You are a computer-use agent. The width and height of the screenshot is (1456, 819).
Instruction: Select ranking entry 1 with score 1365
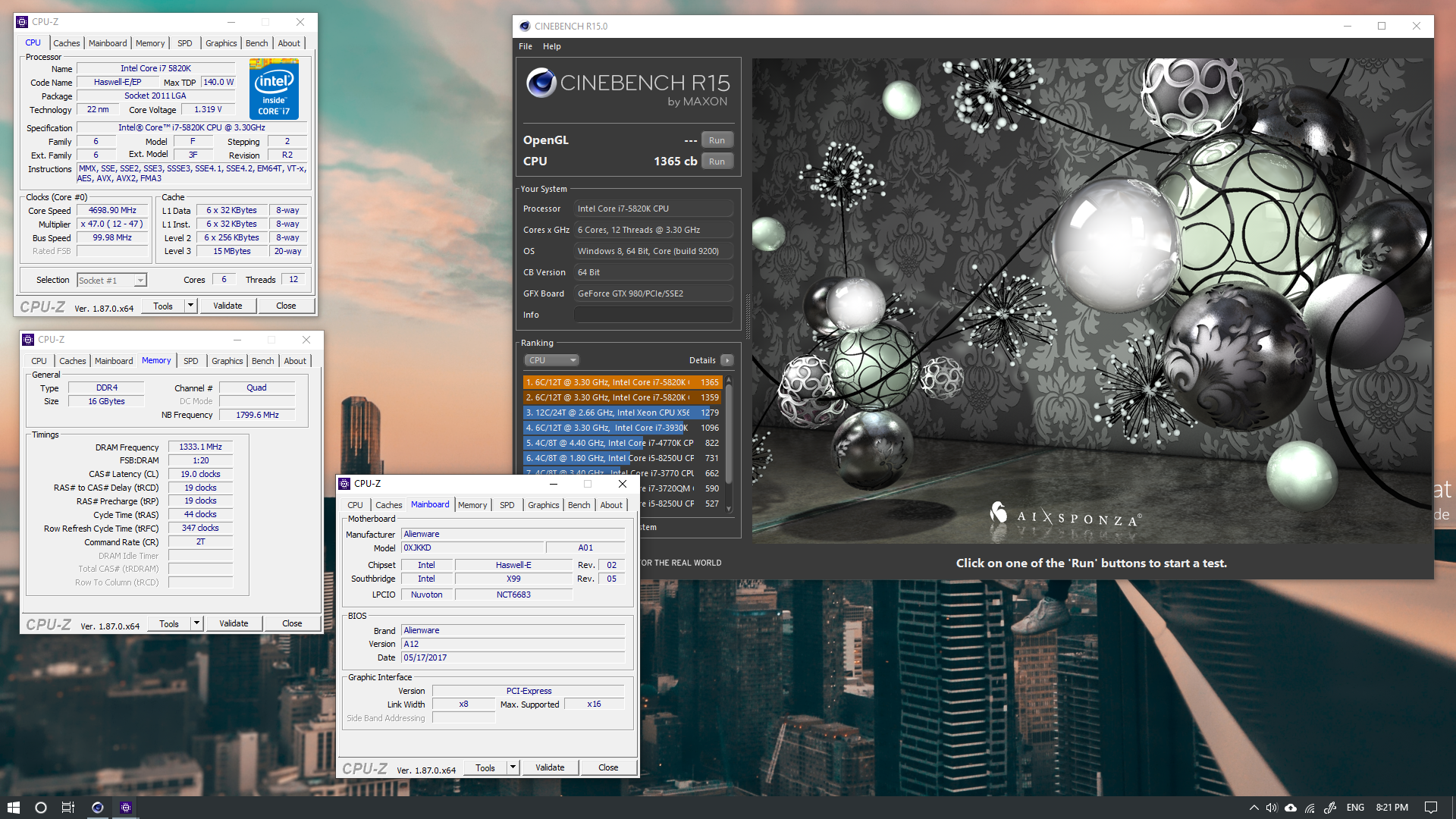(x=622, y=382)
